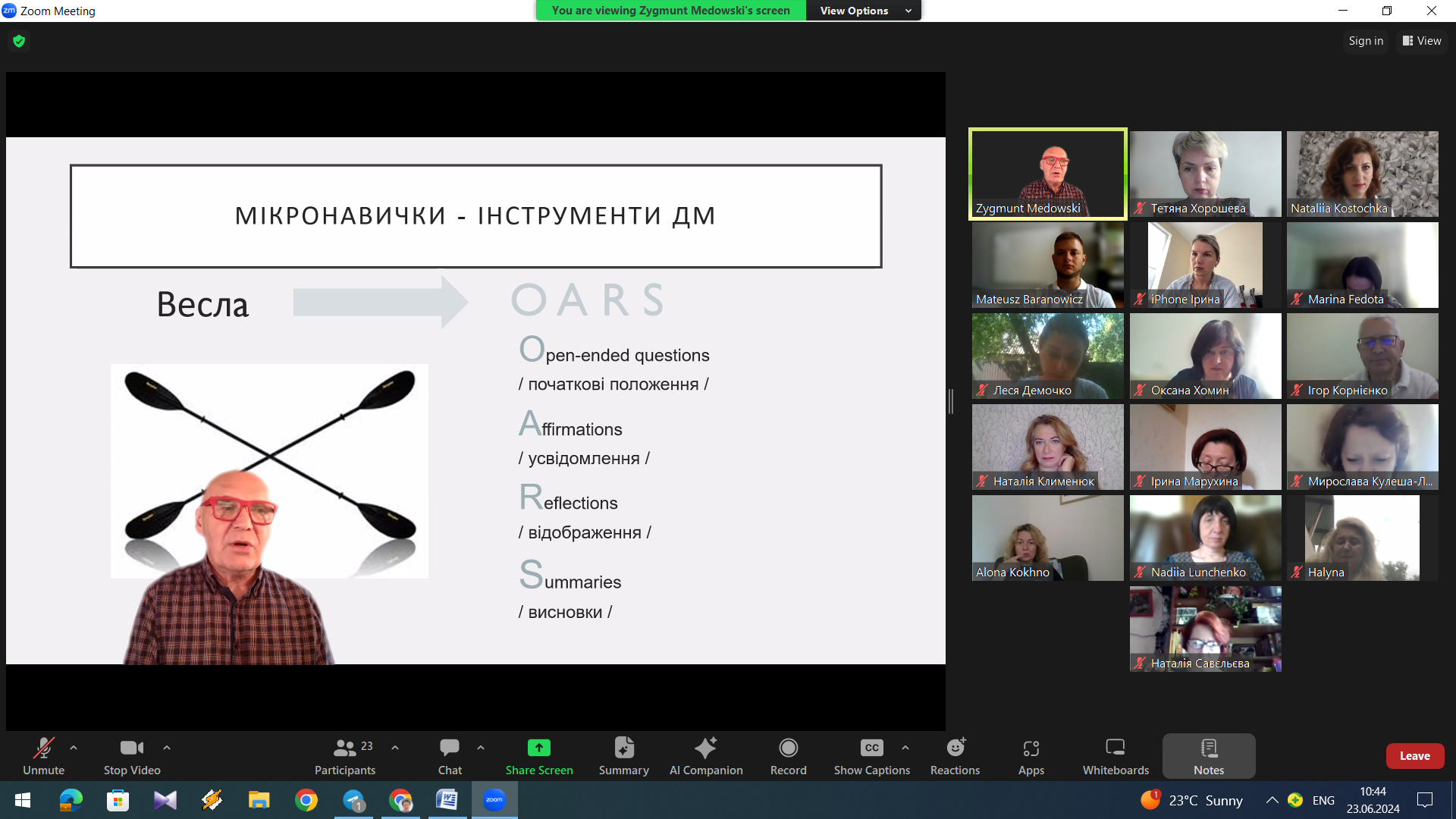Open the Notes toolbar item

(1208, 756)
